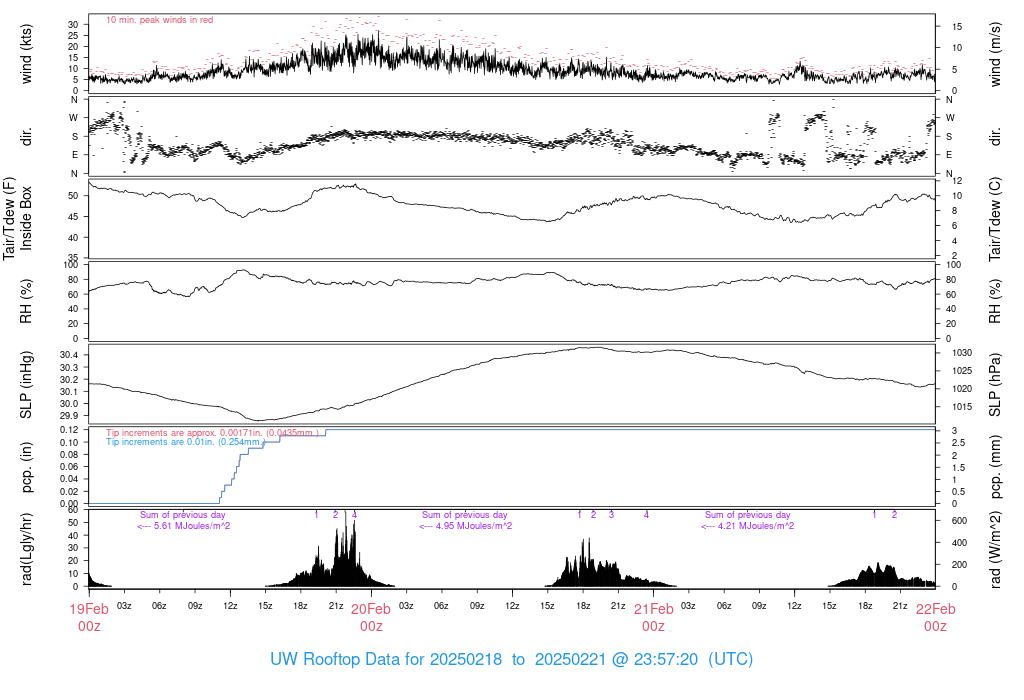
Task: Click the '4.21 MJoules/m^2' previous-day sum
Action: pyautogui.click(x=748, y=526)
